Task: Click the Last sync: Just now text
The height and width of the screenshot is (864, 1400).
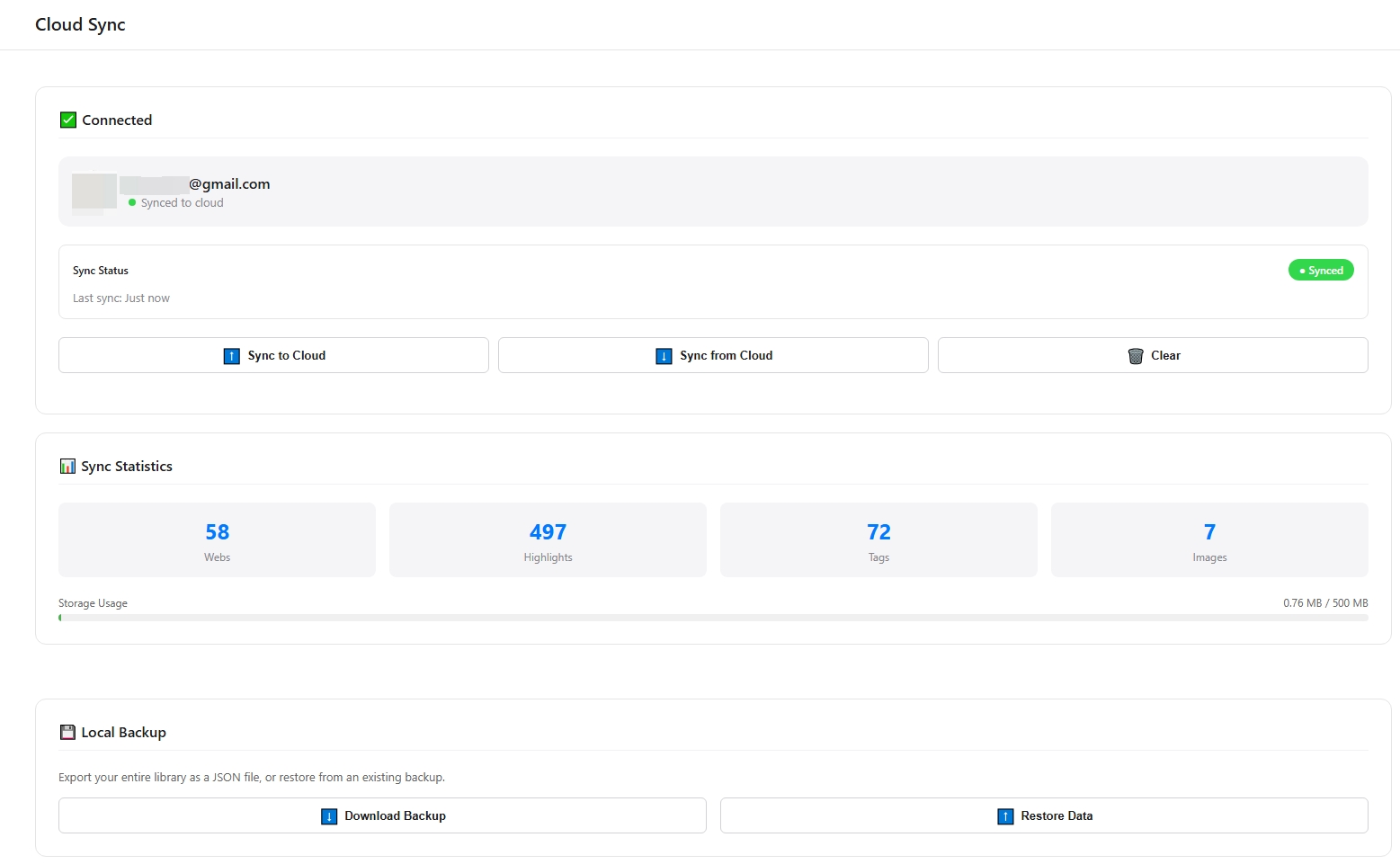Action: (x=121, y=298)
